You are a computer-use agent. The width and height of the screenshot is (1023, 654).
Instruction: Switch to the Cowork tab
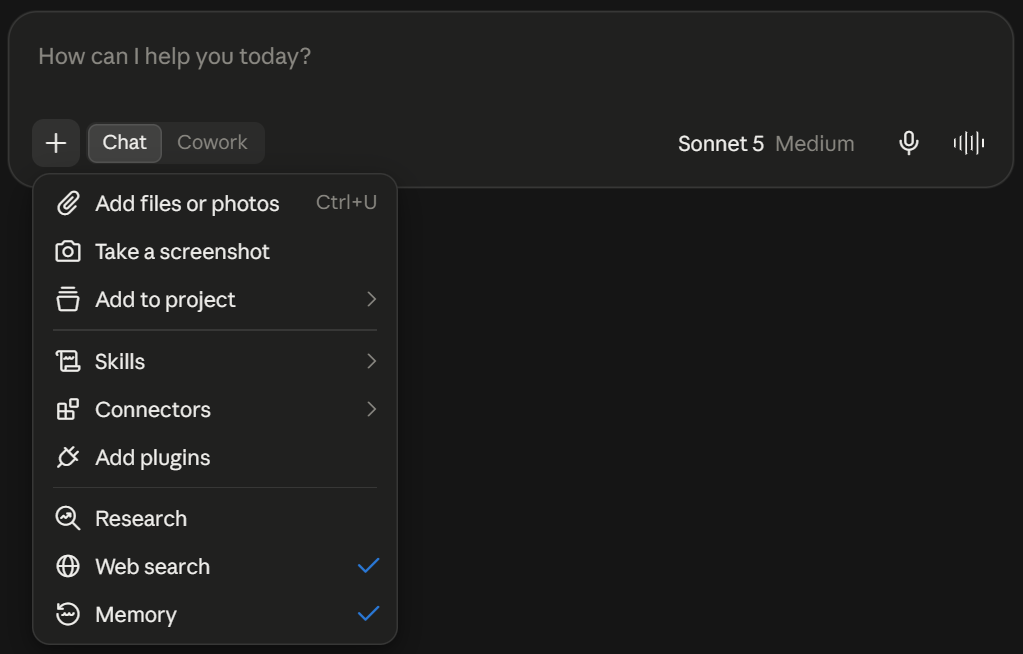pyautogui.click(x=212, y=143)
